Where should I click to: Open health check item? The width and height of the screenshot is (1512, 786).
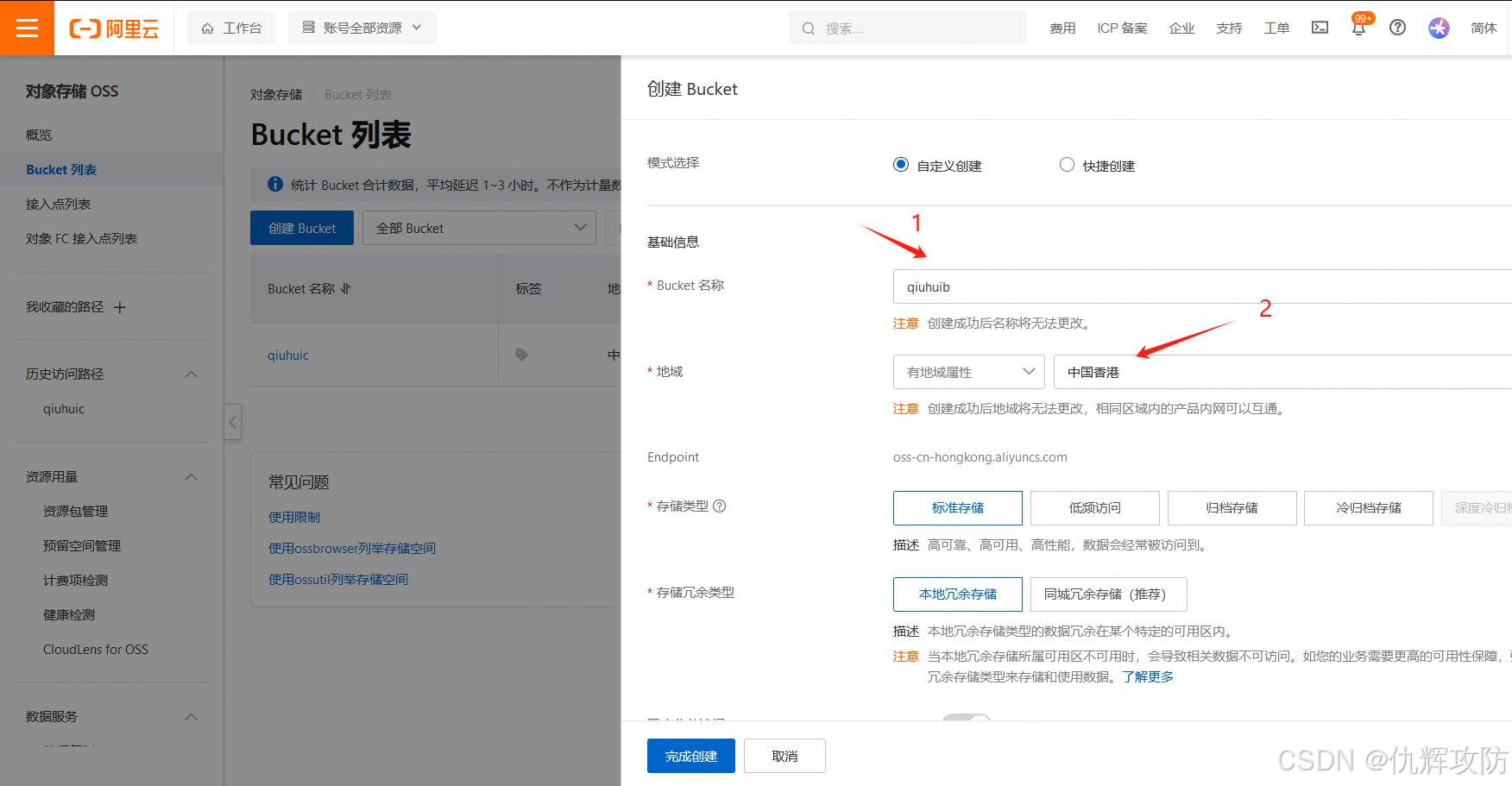coord(69,614)
